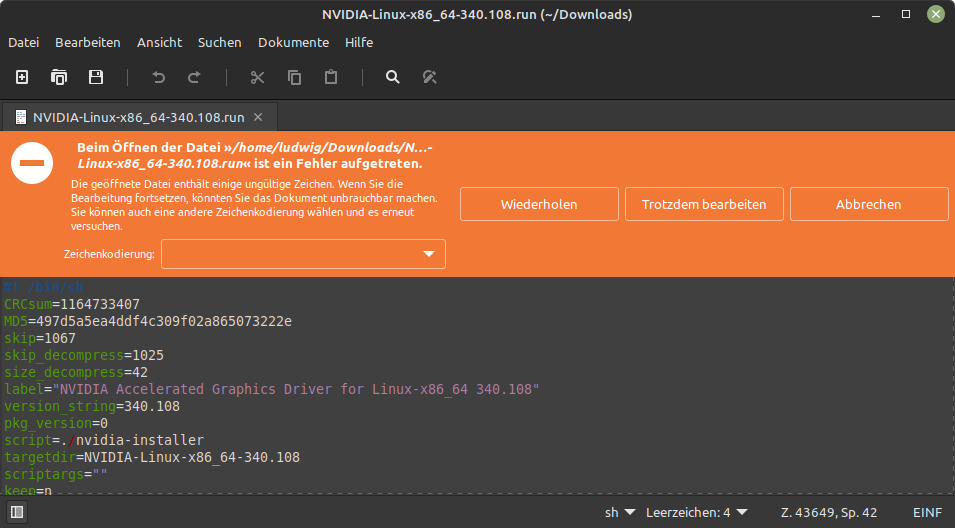Click the #! /bin/sh shebang line
Viewport: 955px width, 528px height.
[44, 287]
